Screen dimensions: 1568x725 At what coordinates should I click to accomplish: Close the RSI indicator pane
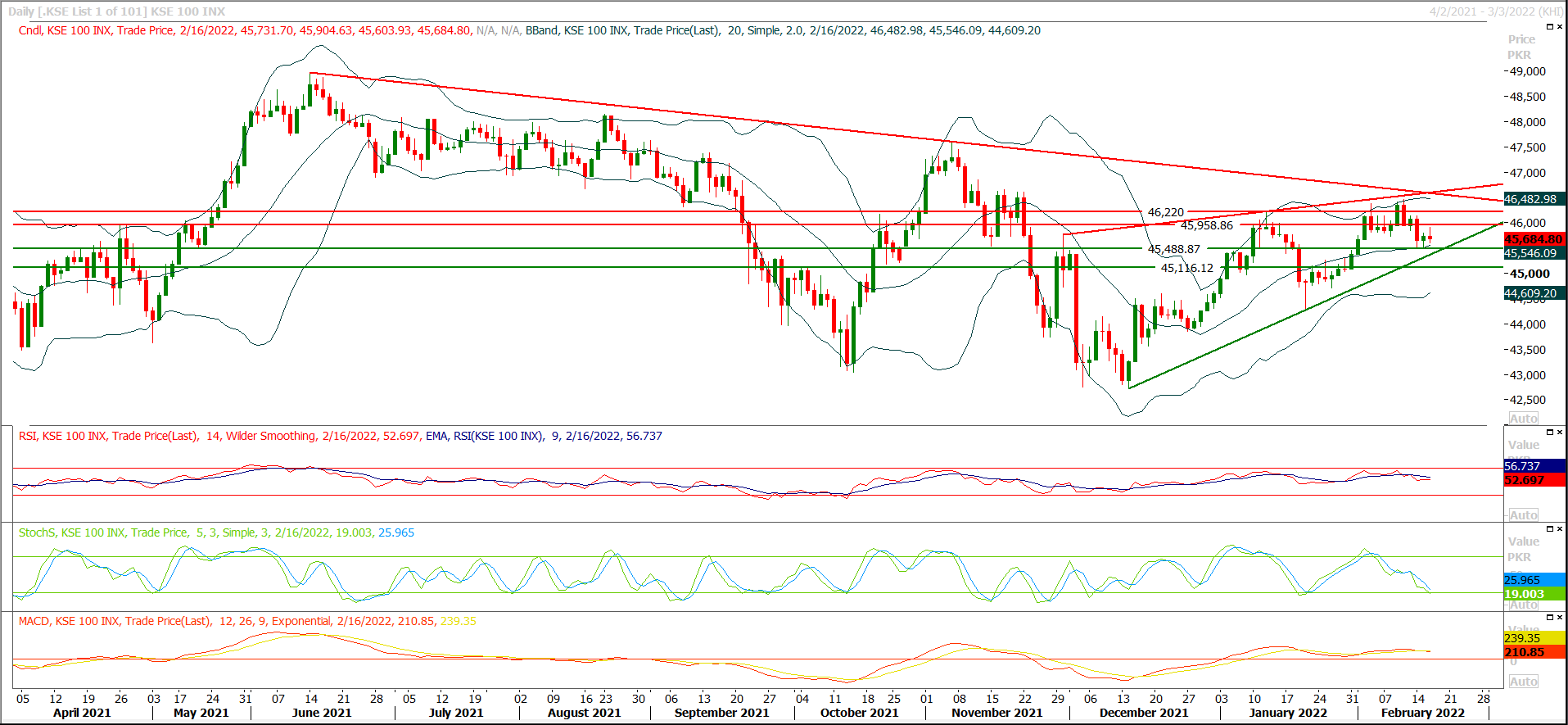(x=1559, y=432)
